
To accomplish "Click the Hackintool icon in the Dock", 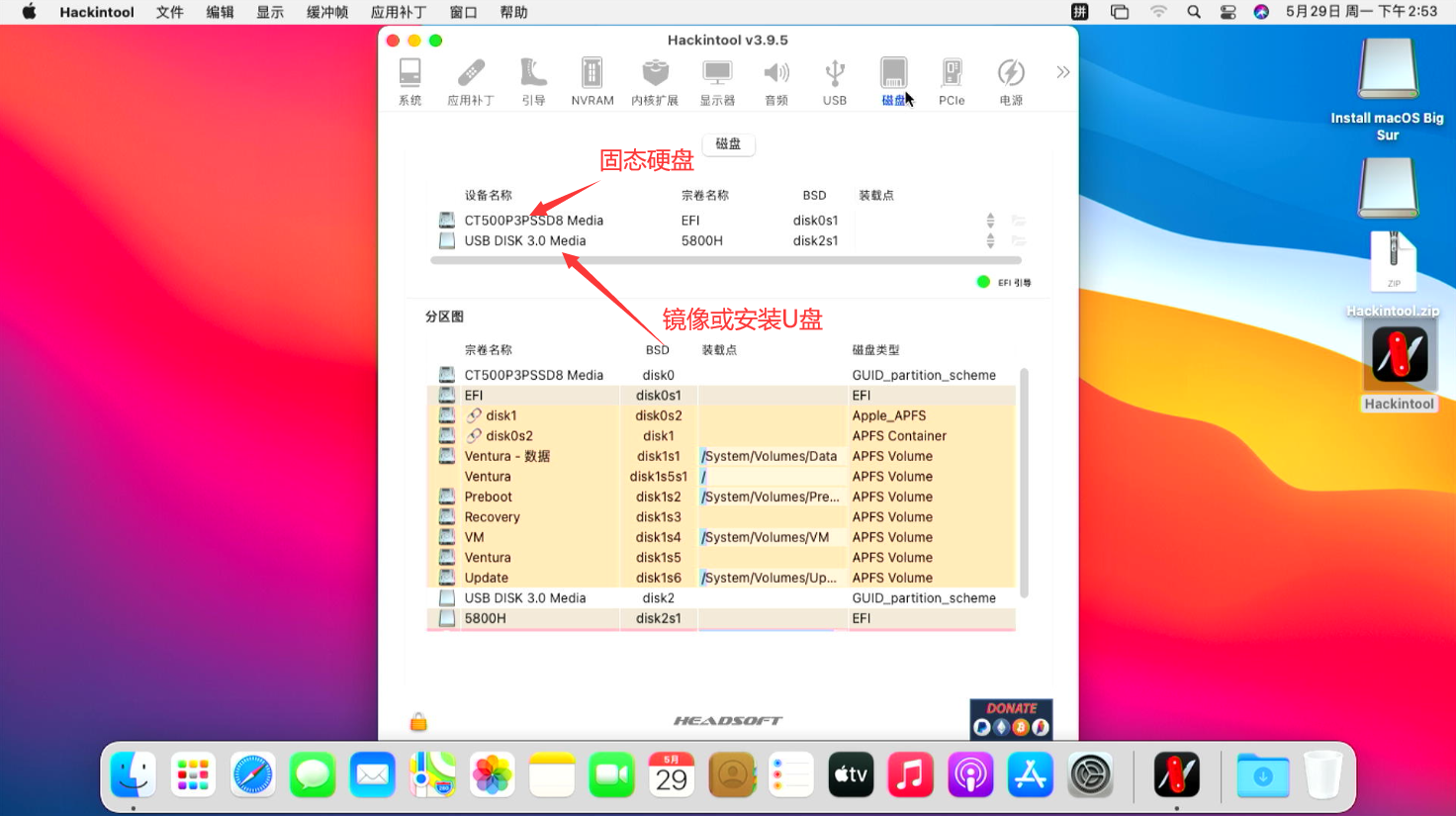I will coord(1176,774).
